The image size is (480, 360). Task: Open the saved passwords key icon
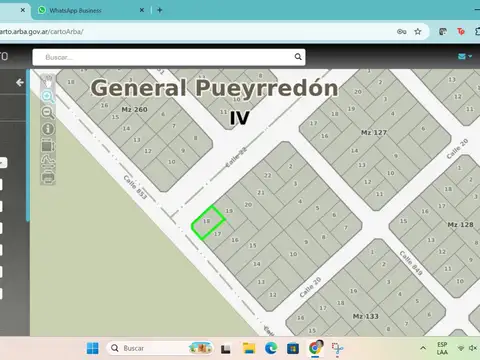click(x=402, y=32)
